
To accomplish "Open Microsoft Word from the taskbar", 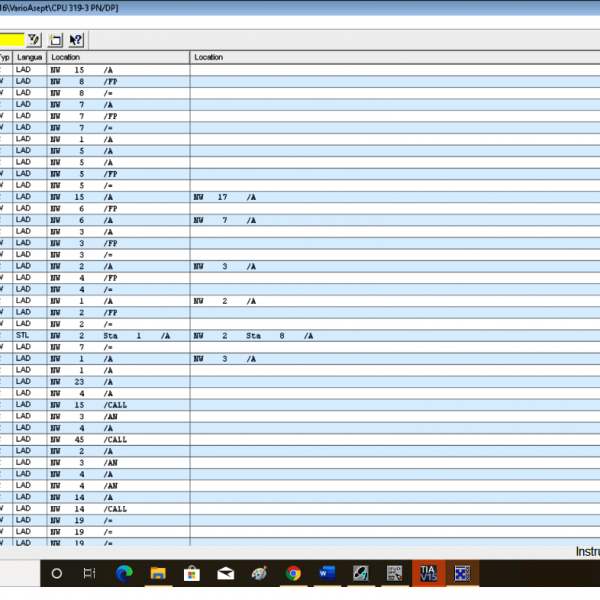I will (x=327, y=573).
